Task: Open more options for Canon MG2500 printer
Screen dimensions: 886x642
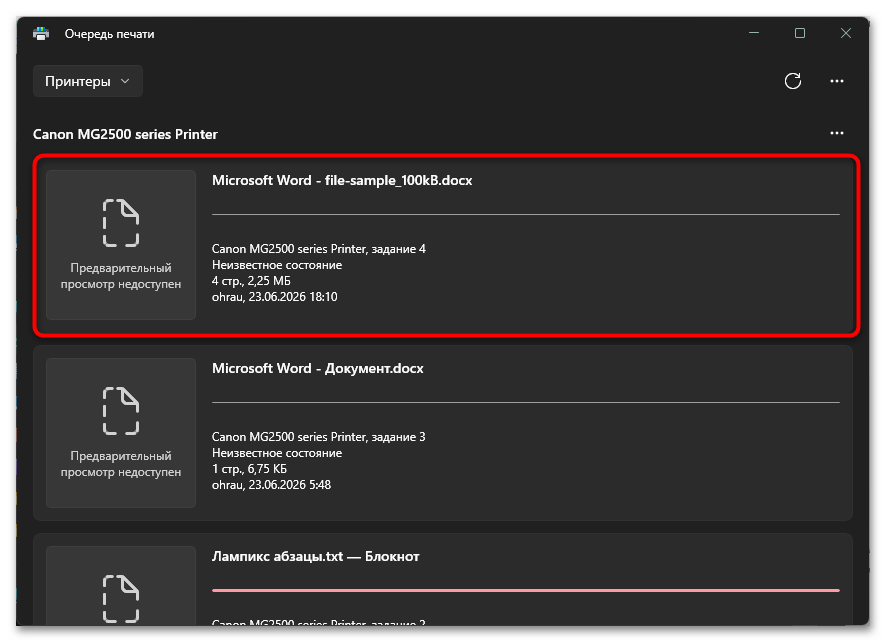Action: coord(837,133)
